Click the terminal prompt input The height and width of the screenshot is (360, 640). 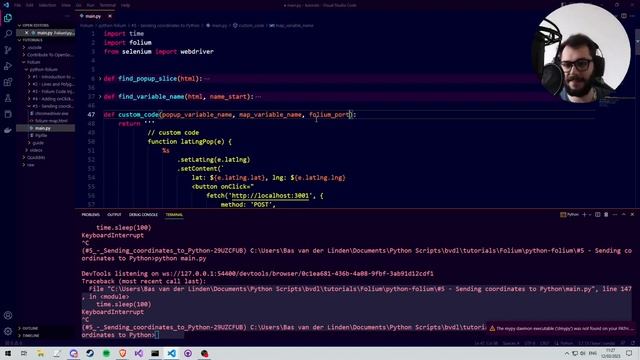(158, 335)
